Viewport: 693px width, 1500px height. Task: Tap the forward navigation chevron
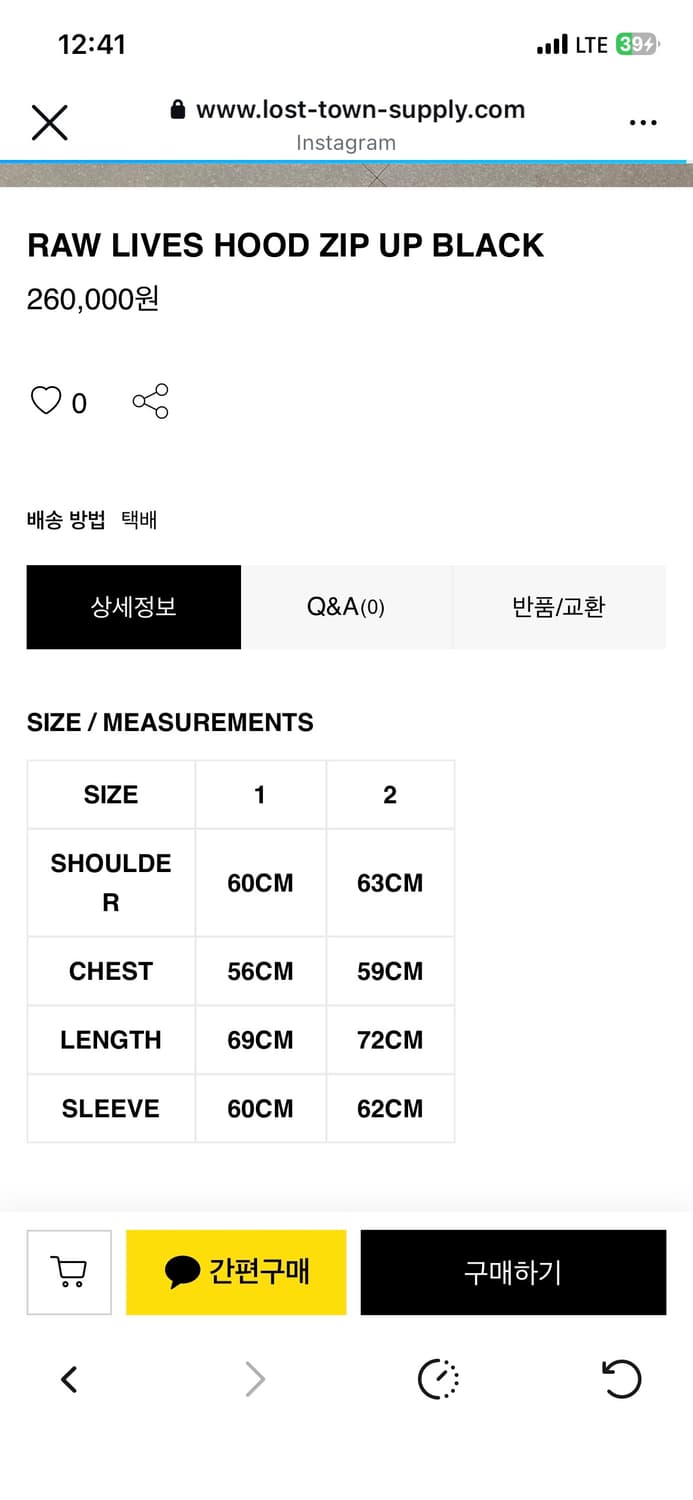coord(254,1378)
